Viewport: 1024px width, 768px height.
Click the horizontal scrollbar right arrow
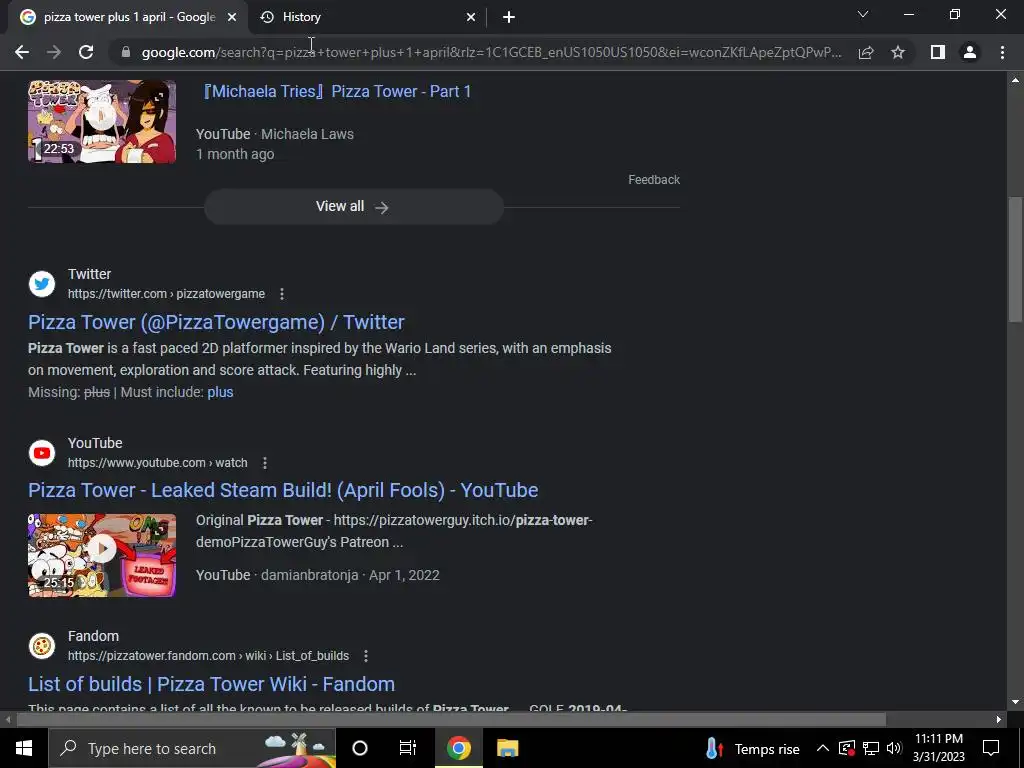point(999,720)
